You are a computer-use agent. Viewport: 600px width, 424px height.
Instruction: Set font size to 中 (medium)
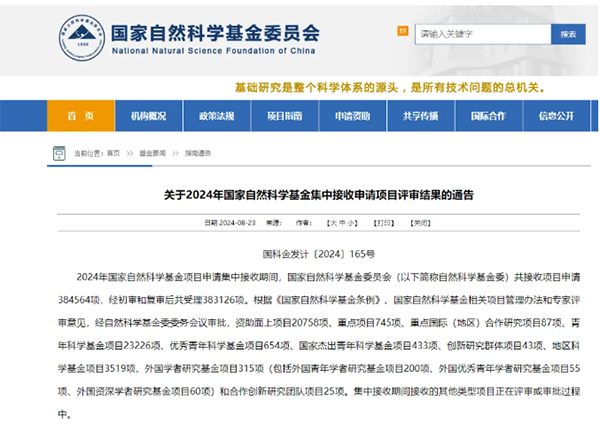pos(342,223)
